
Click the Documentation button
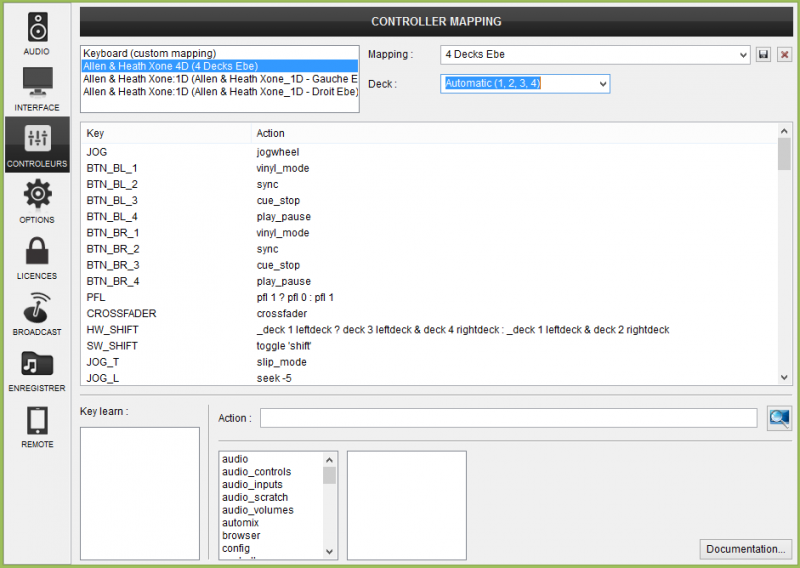(746, 549)
